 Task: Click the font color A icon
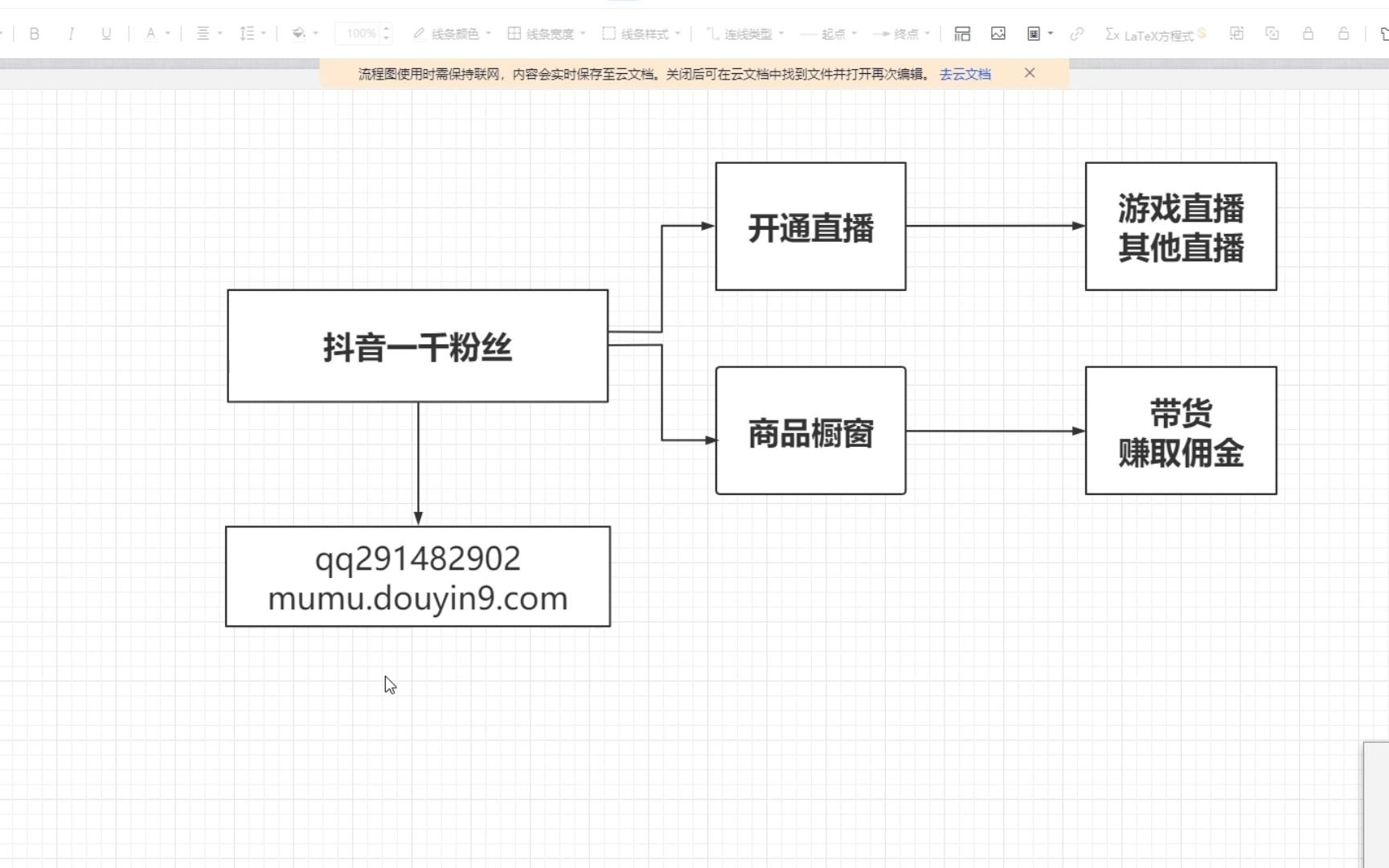coord(150,34)
